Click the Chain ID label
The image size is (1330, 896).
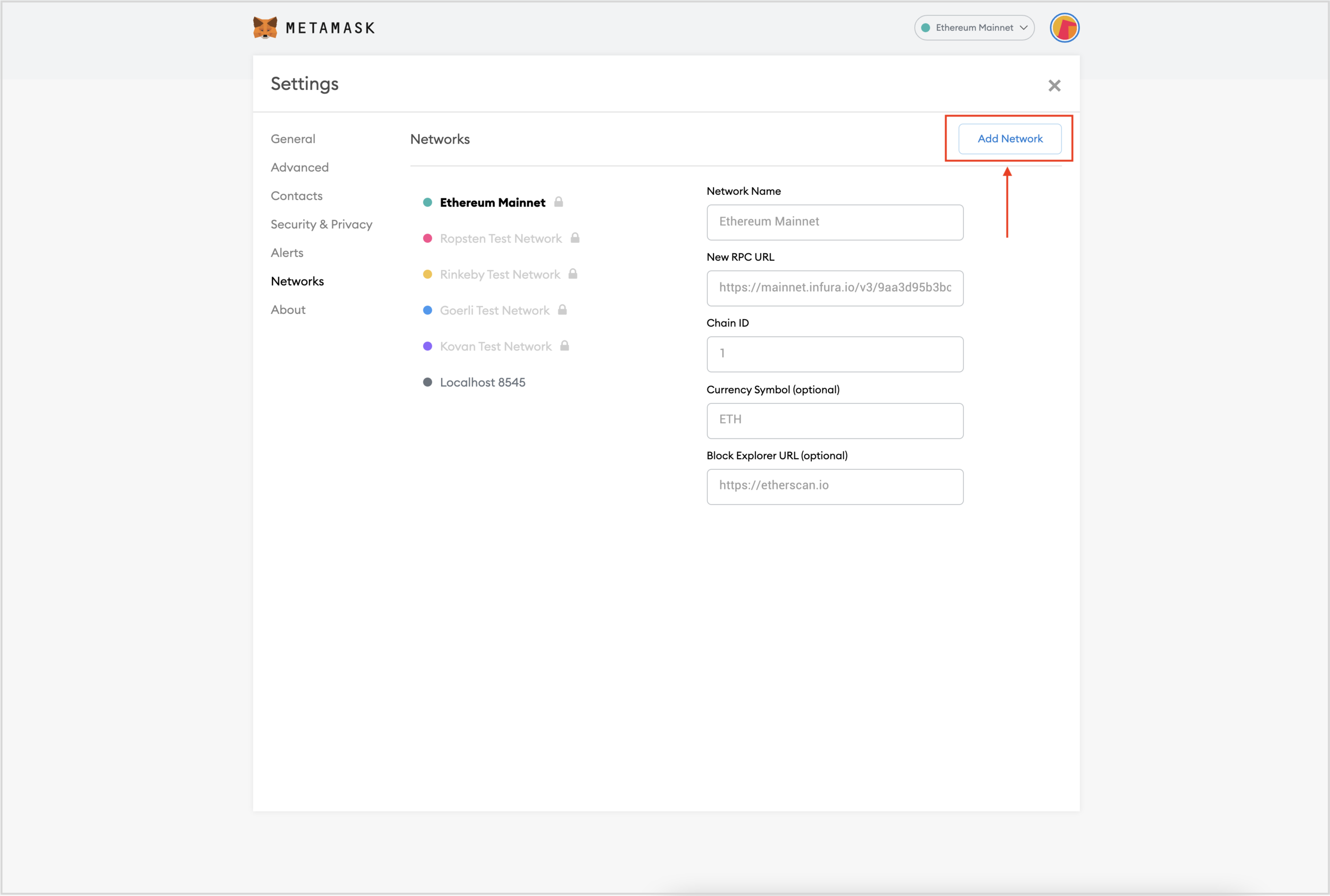tap(728, 323)
